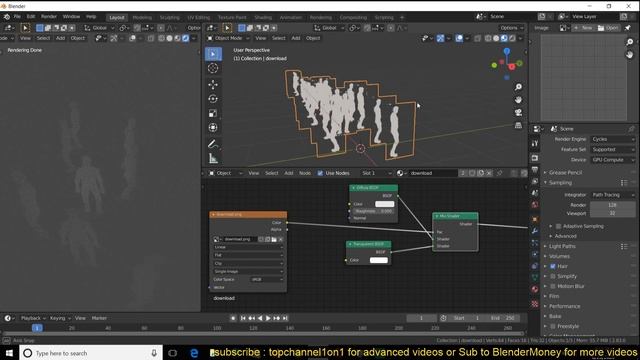The image size is (640, 360).
Task: Enable the Simplify checkbox
Action: (x=553, y=276)
